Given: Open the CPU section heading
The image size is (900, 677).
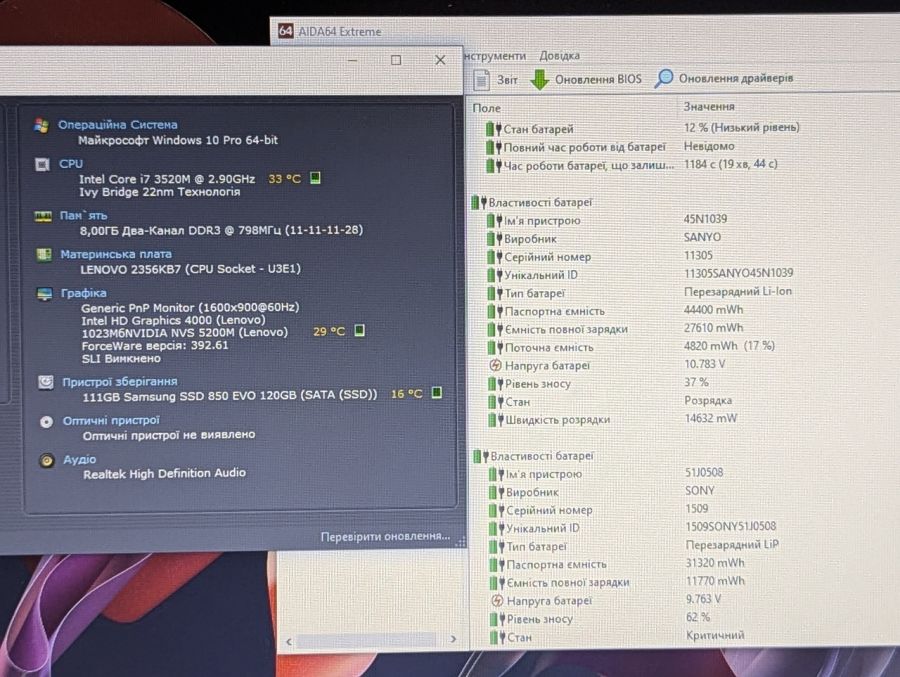Looking at the screenshot, I should tap(71, 164).
